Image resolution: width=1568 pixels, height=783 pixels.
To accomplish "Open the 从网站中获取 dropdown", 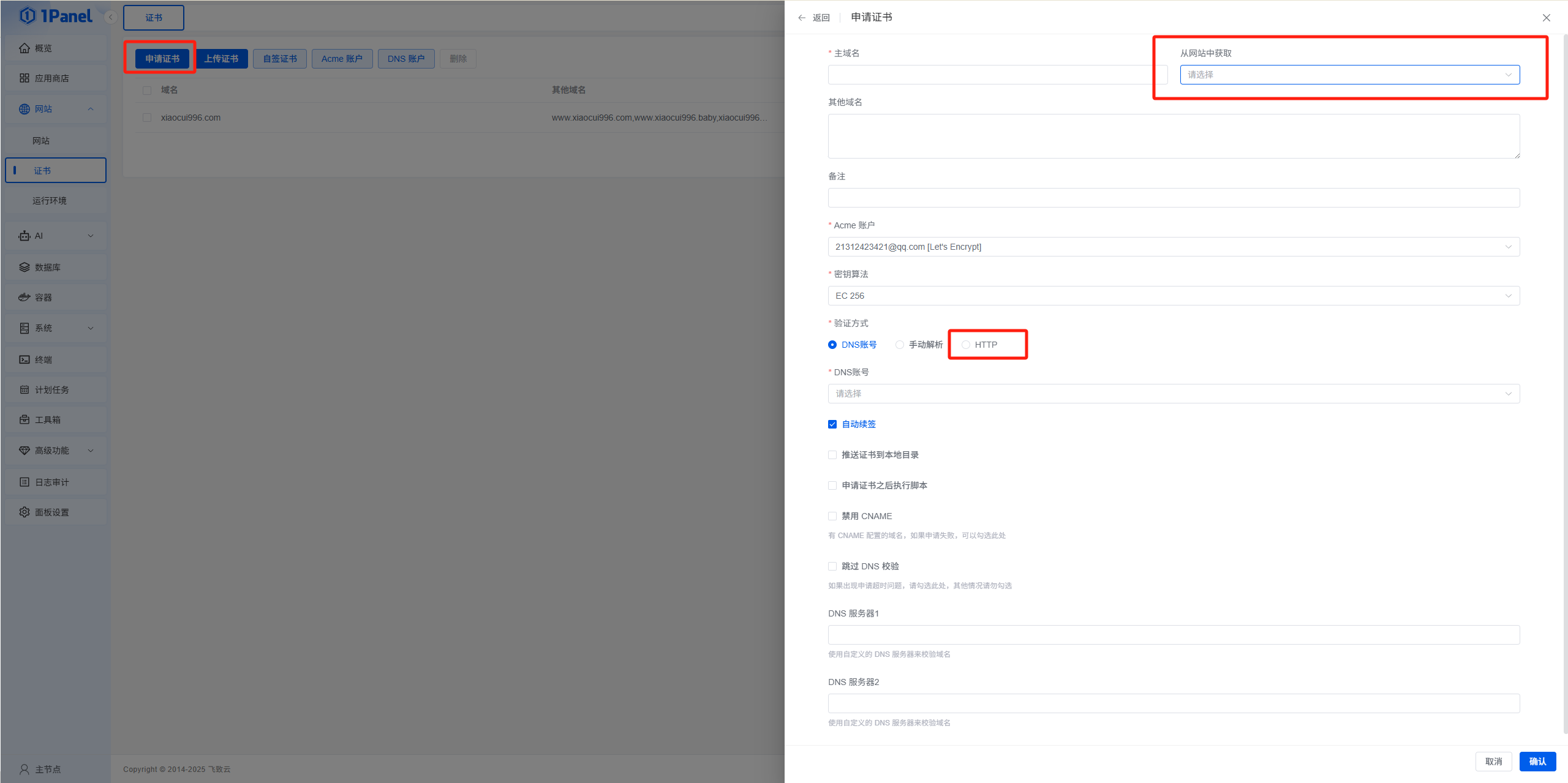I will (x=1349, y=75).
